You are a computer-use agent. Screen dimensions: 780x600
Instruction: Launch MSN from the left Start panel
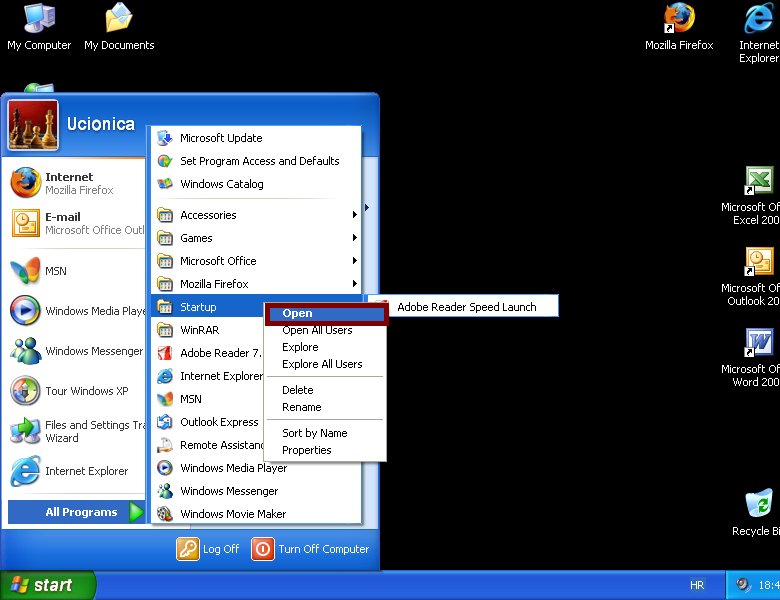(76, 271)
